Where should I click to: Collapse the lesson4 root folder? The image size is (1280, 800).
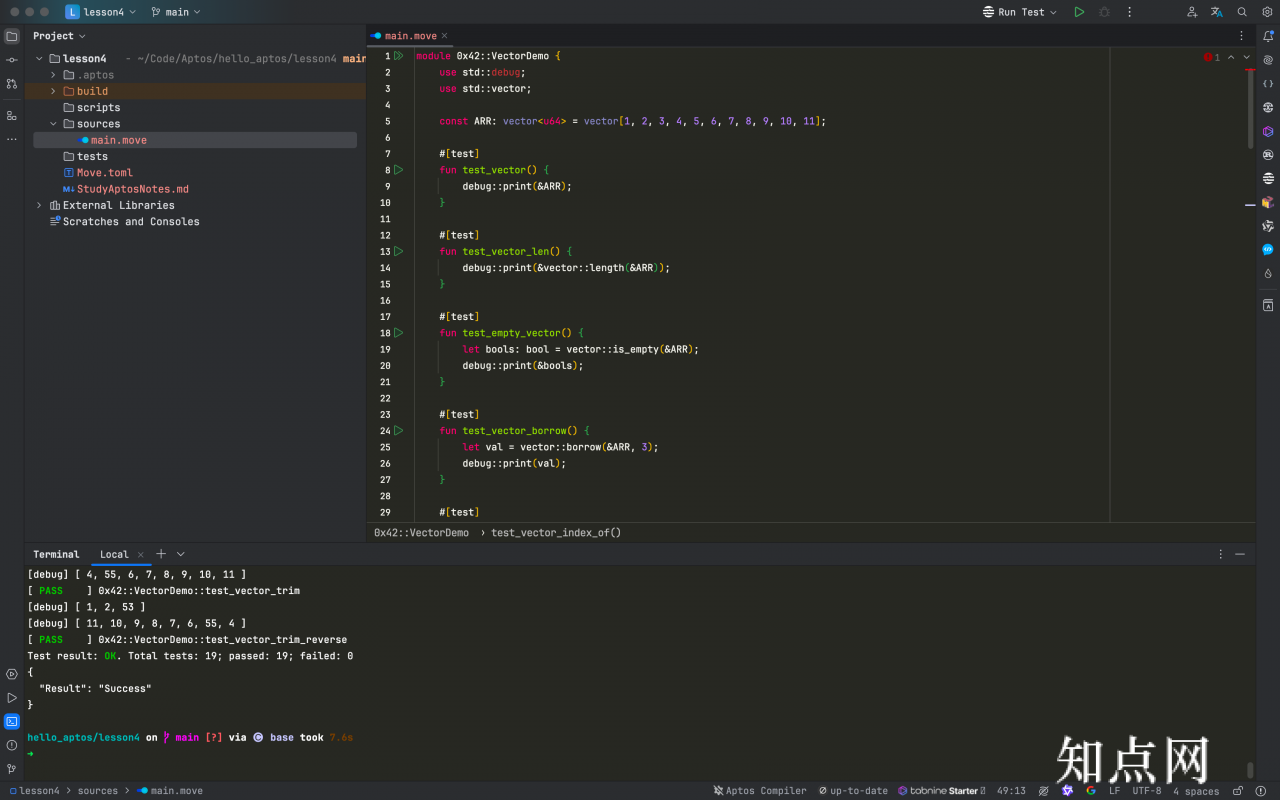point(39,59)
